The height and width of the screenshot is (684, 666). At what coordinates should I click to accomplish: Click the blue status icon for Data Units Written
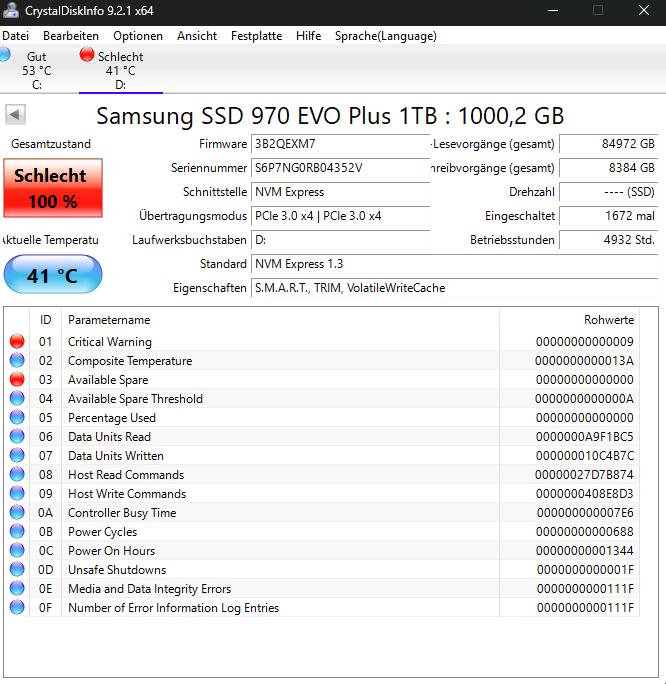click(17, 455)
